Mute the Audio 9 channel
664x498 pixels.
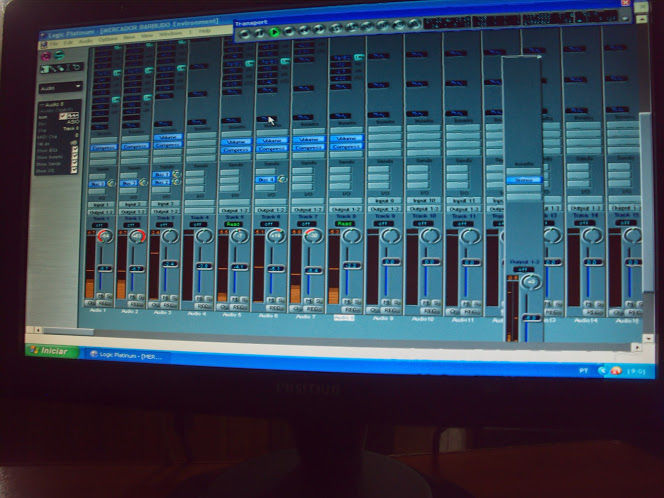(x=386, y=302)
